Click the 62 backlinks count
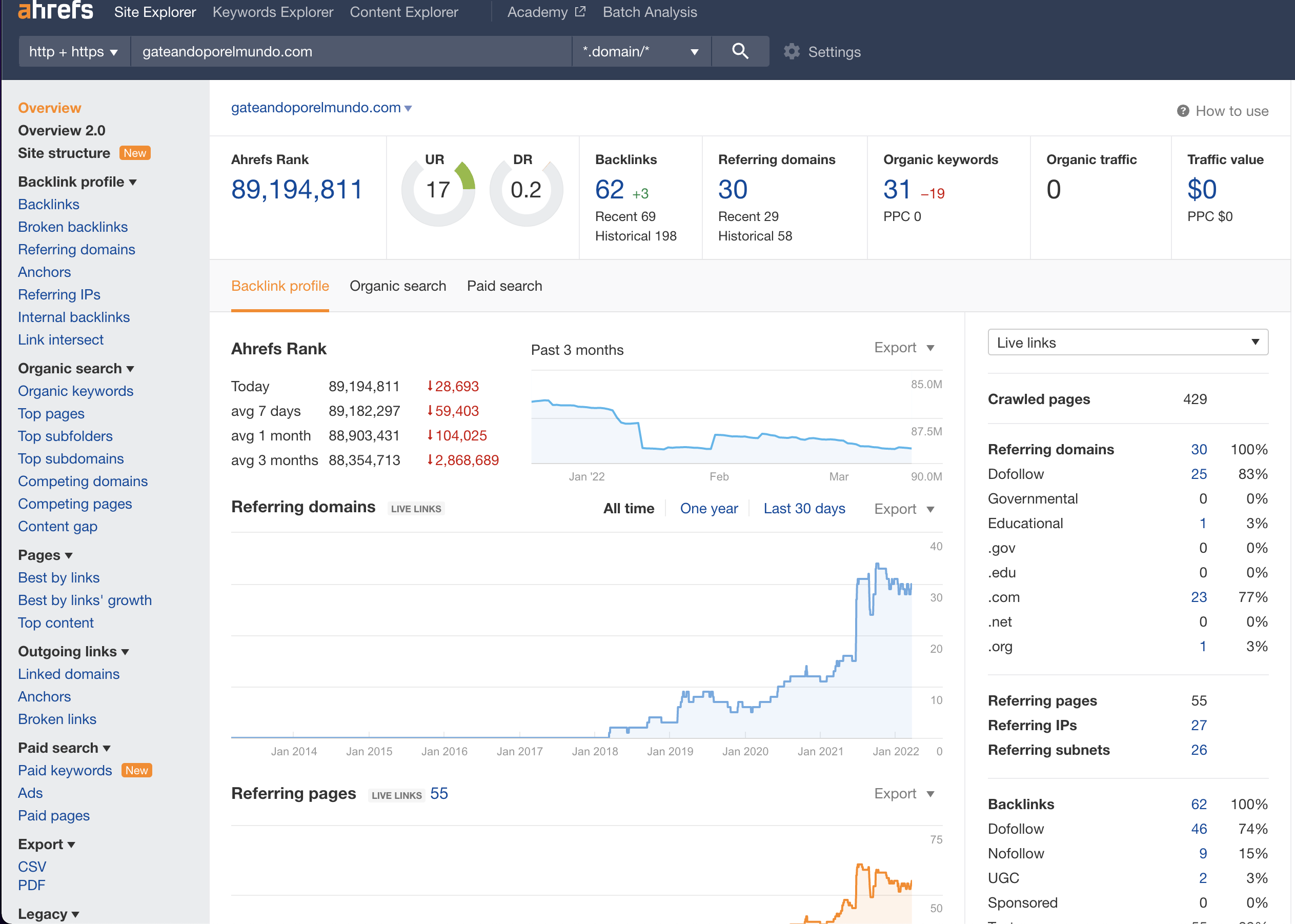1295x924 pixels. pyautogui.click(x=609, y=189)
